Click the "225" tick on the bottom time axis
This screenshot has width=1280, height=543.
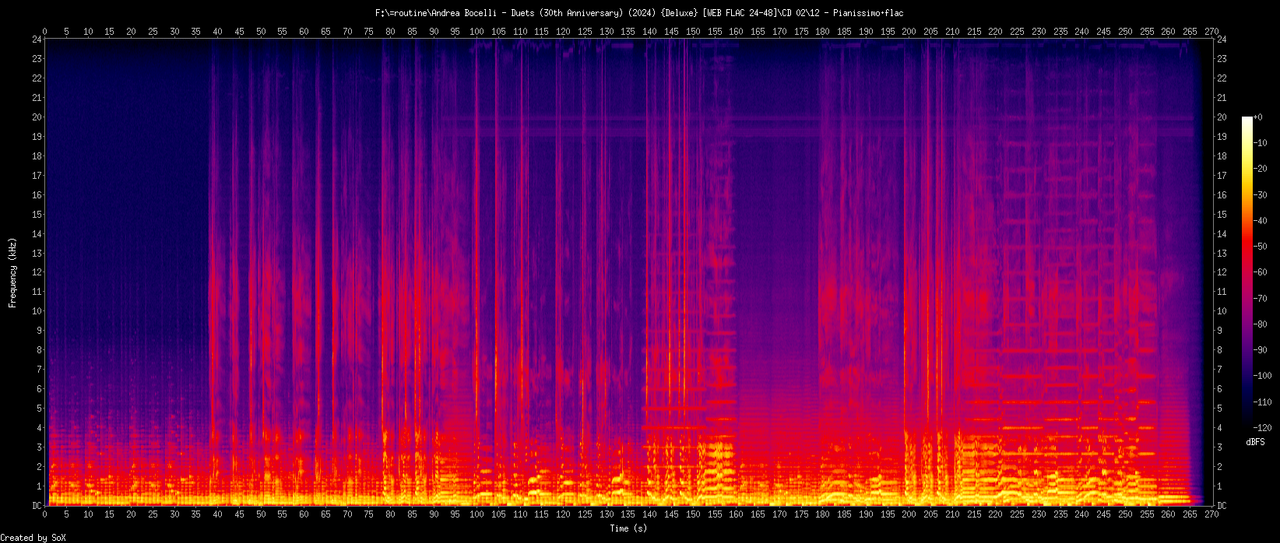point(1017,516)
